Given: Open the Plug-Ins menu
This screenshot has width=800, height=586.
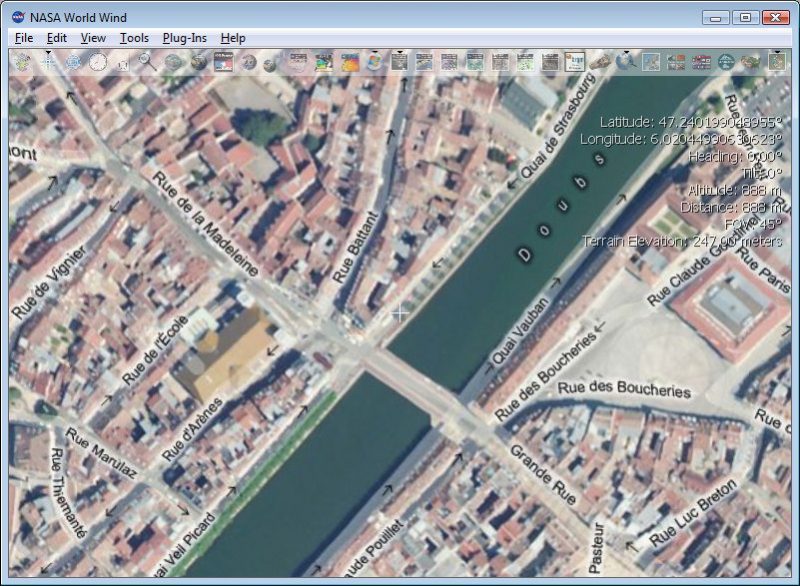Looking at the screenshot, I should click(185, 38).
